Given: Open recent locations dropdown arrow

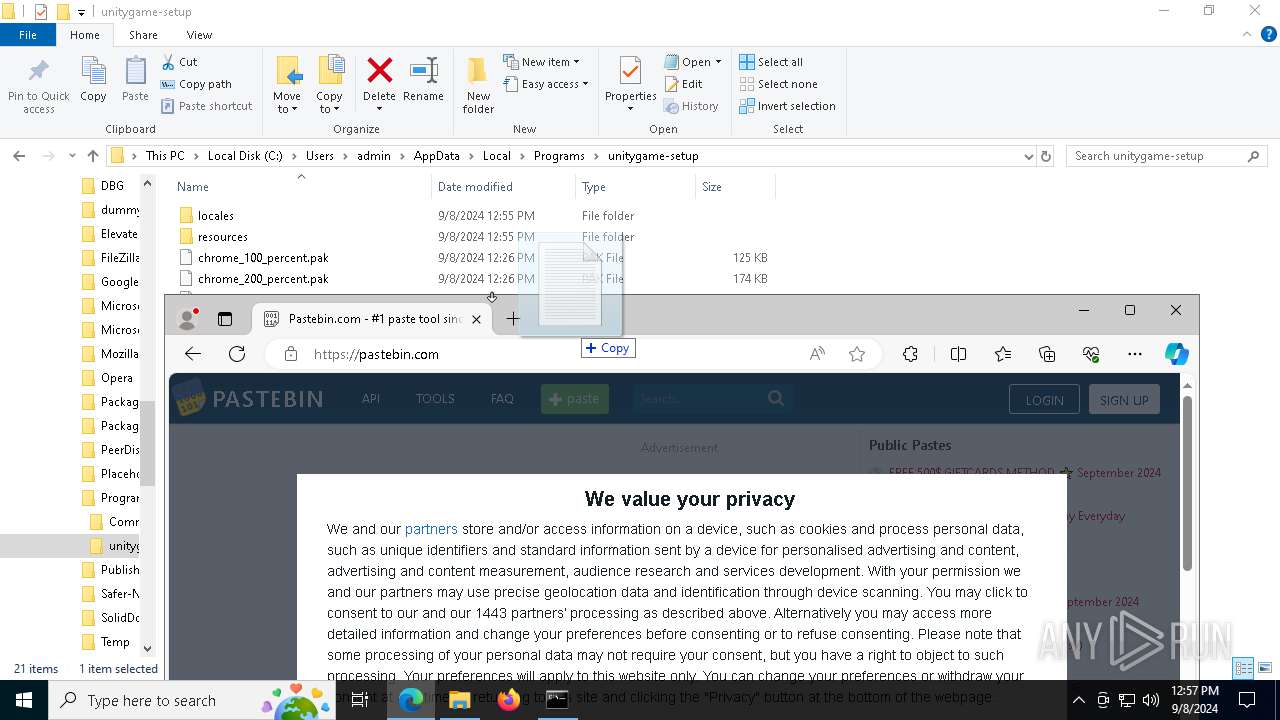Looking at the screenshot, I should (72, 156).
